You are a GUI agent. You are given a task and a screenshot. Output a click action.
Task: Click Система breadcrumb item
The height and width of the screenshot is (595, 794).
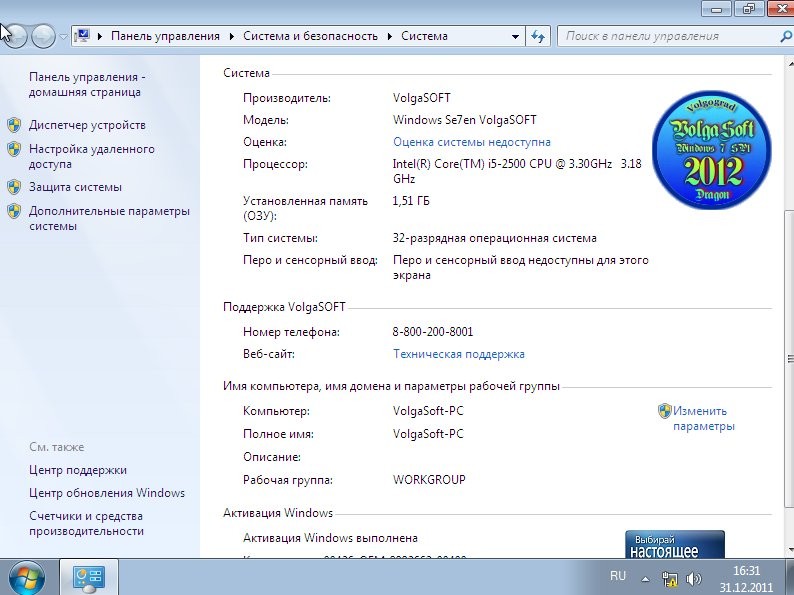[424, 36]
